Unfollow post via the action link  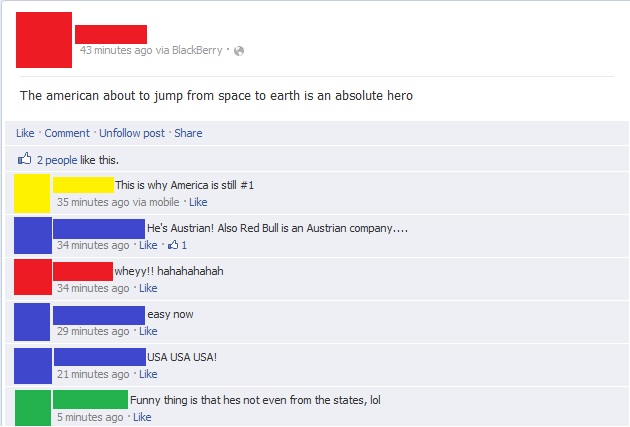click(x=132, y=133)
